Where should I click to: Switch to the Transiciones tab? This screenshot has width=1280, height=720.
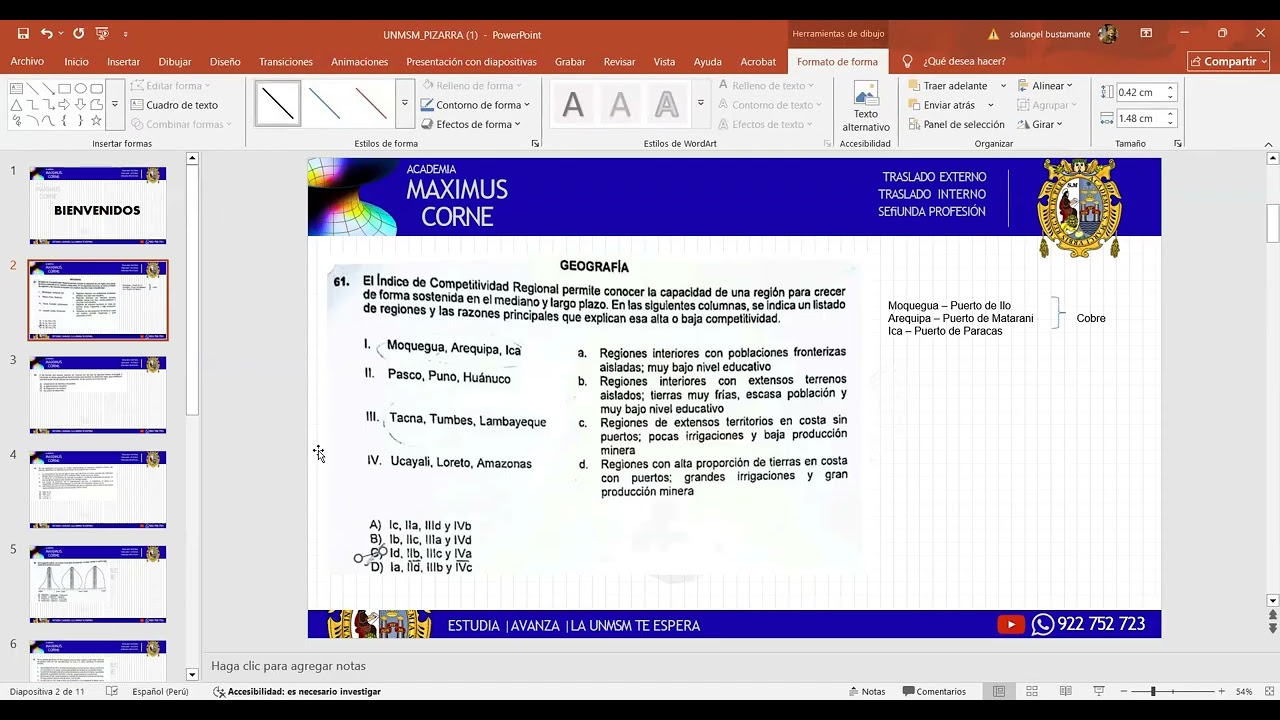click(x=286, y=62)
